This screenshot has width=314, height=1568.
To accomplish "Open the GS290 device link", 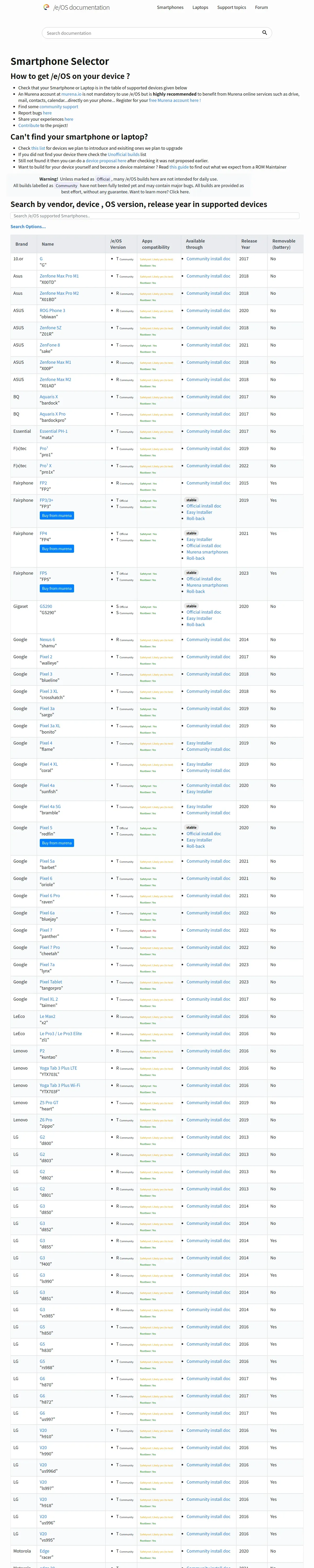I will [x=46, y=606].
